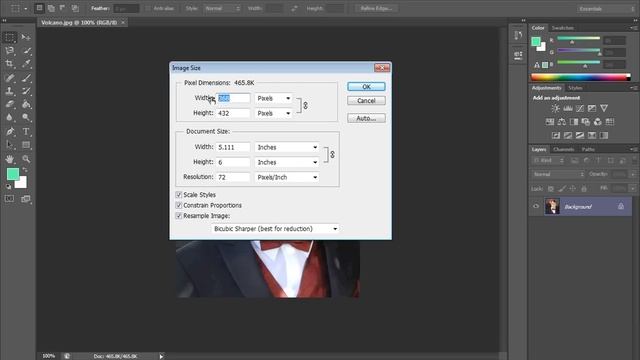The image size is (640, 360).
Task: Click the Background layer thumbnail
Action: (552, 207)
